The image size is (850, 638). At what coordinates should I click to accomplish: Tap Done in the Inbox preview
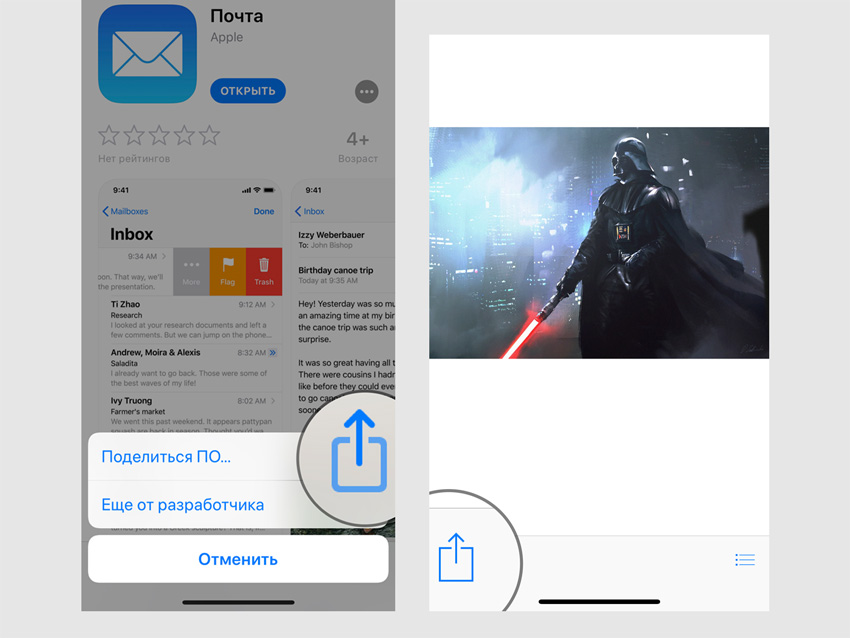coord(264,211)
